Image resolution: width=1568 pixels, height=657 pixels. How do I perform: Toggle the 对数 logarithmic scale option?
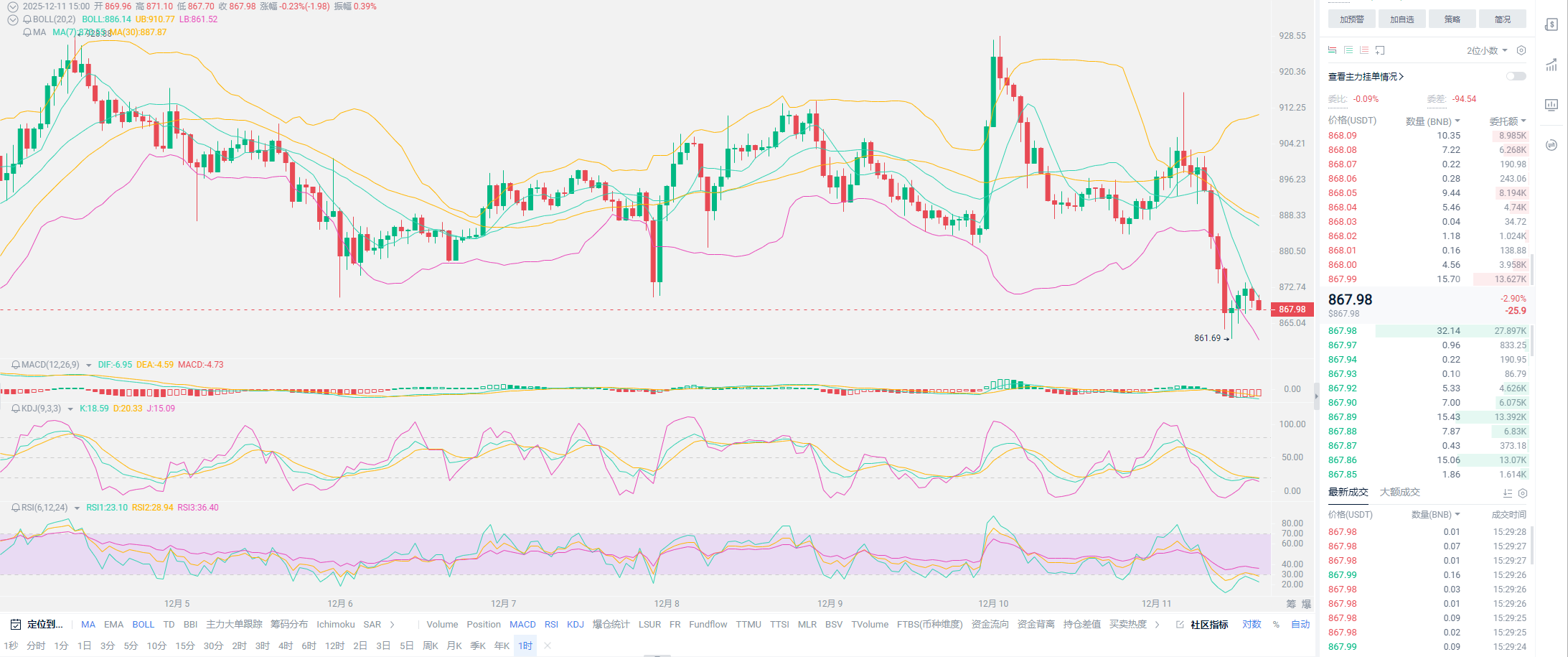point(1252,625)
